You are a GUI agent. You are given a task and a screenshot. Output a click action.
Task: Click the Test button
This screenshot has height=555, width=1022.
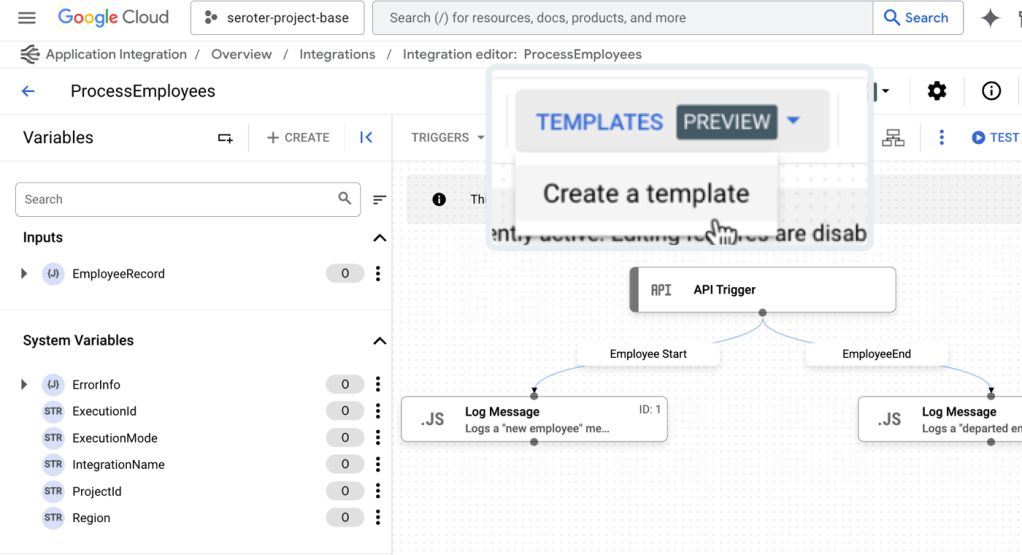point(994,138)
